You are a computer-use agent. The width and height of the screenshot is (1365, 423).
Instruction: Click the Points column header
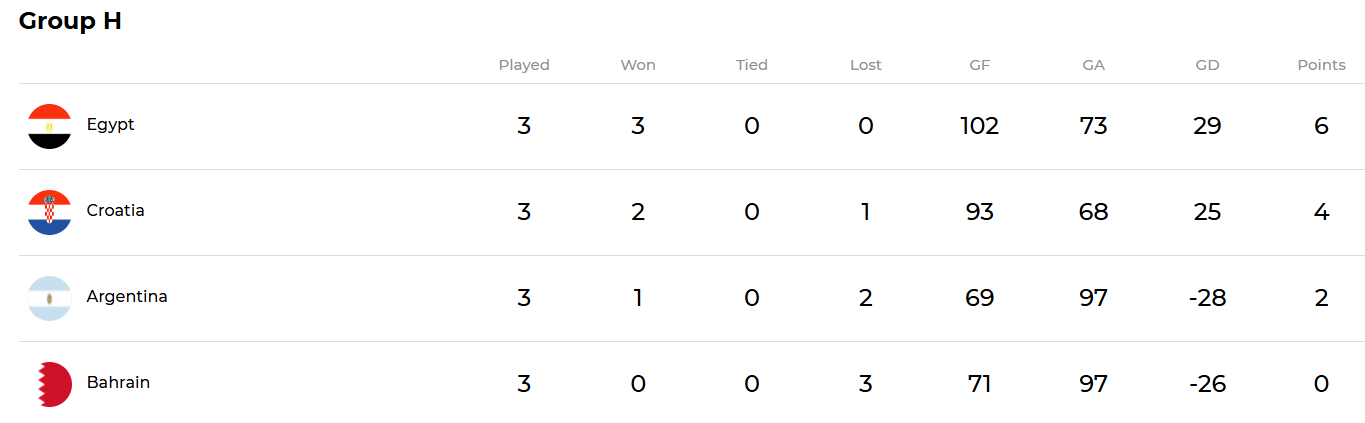(1322, 65)
